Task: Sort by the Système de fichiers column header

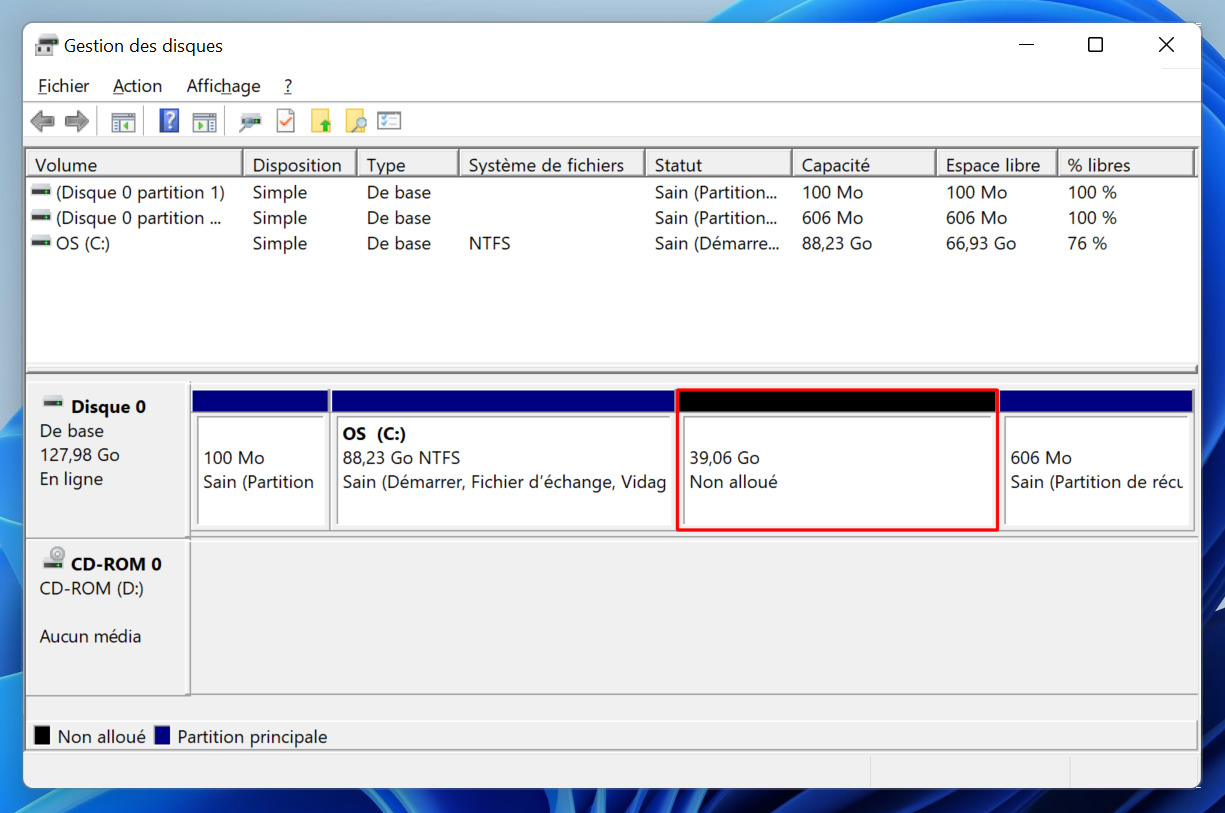Action: pyautogui.click(x=552, y=165)
